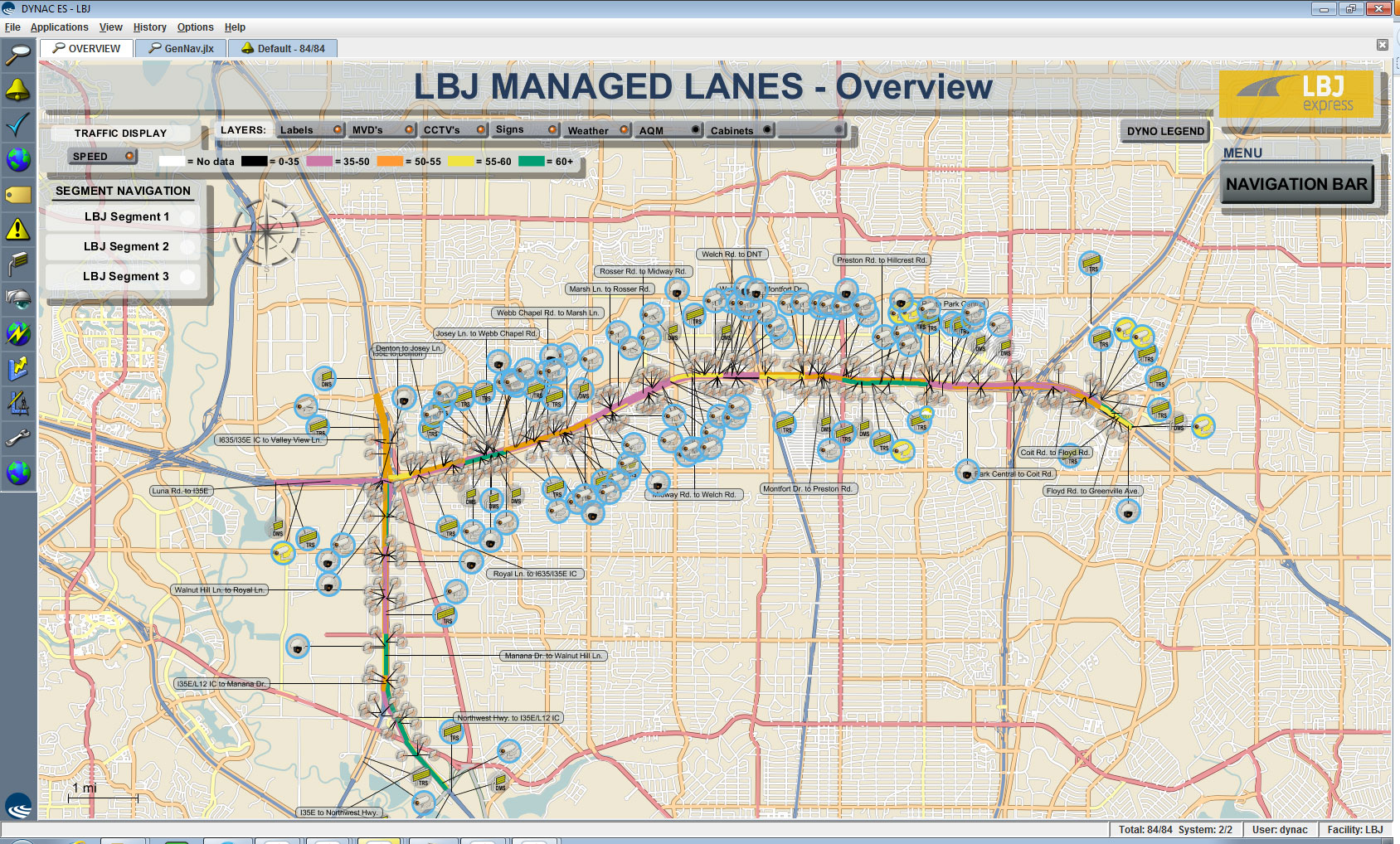
Task: Click the TRAFFIC DISPLAY button
Action: click(120, 133)
